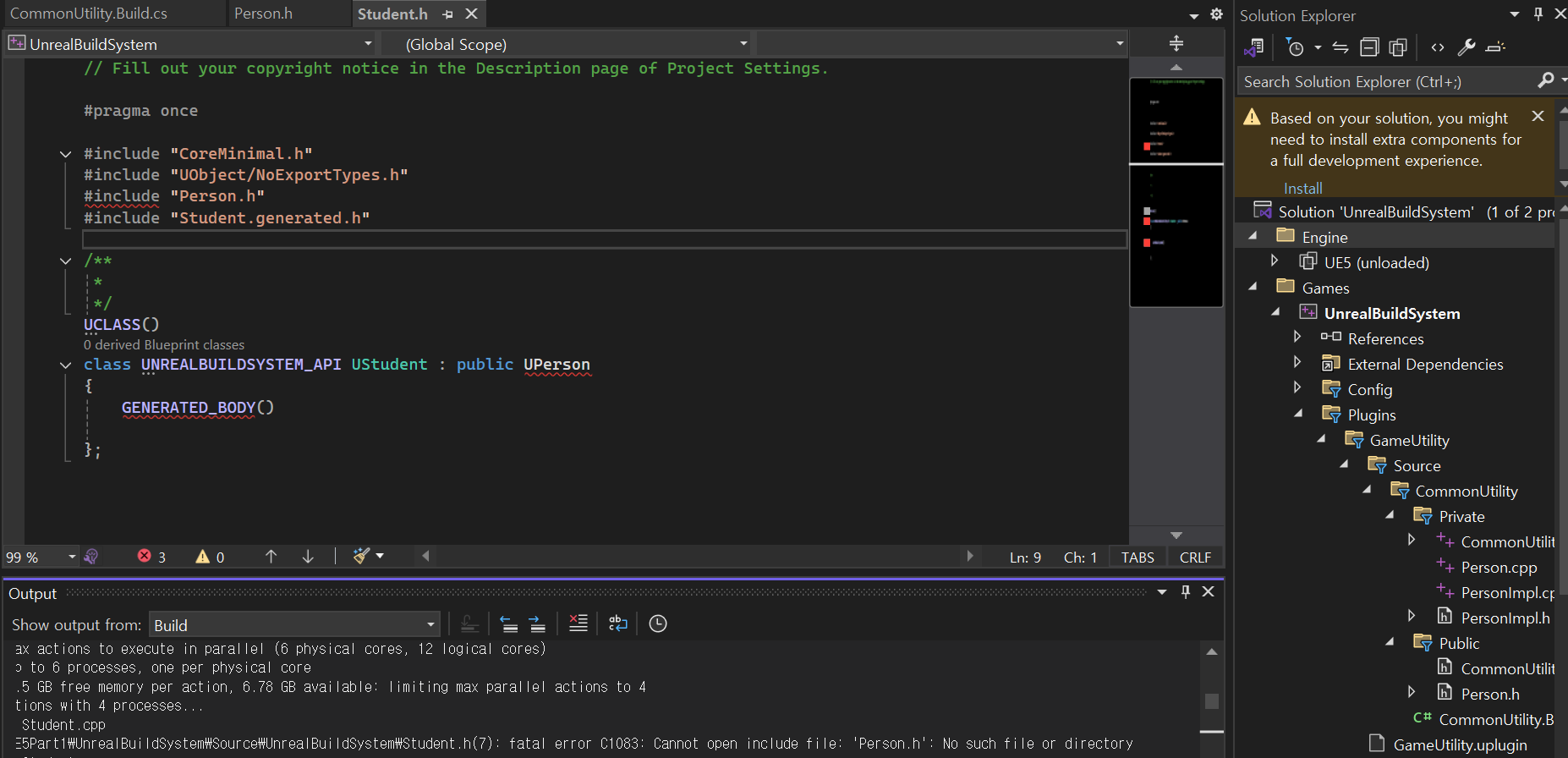This screenshot has width=1568, height=758.
Task: Auto-hide Solution Explorer with pin icon
Action: pos(1538,14)
